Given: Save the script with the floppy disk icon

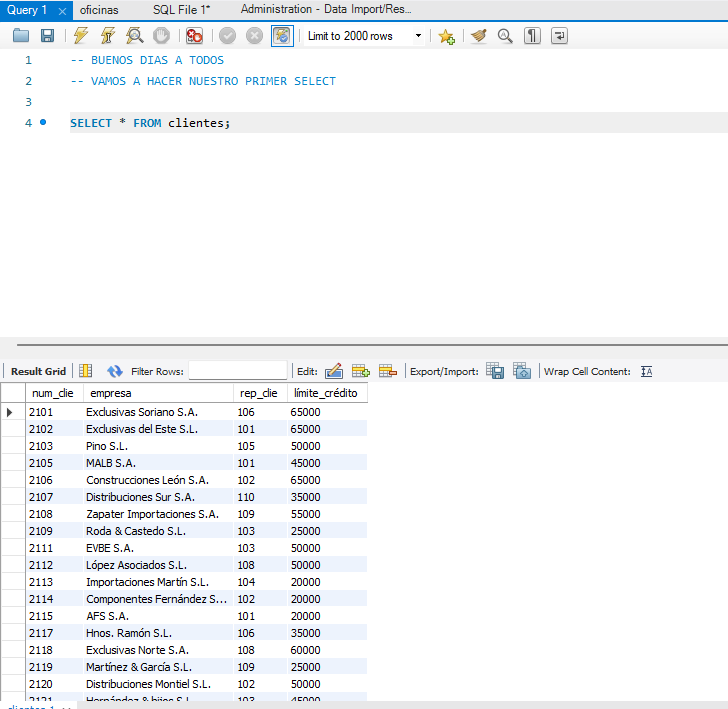Looking at the screenshot, I should coord(47,36).
